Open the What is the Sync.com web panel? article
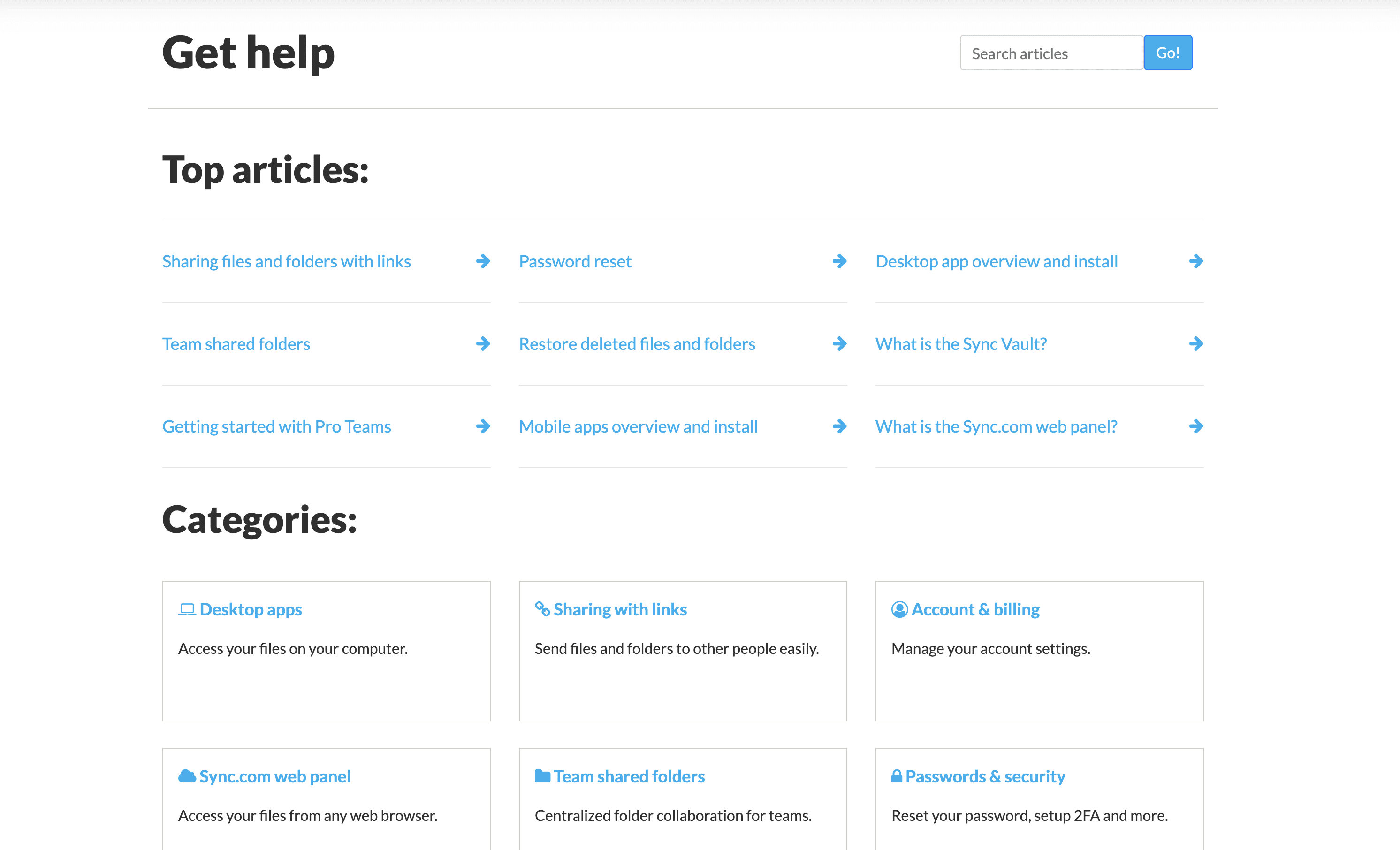This screenshot has width=1400, height=850. tap(996, 426)
